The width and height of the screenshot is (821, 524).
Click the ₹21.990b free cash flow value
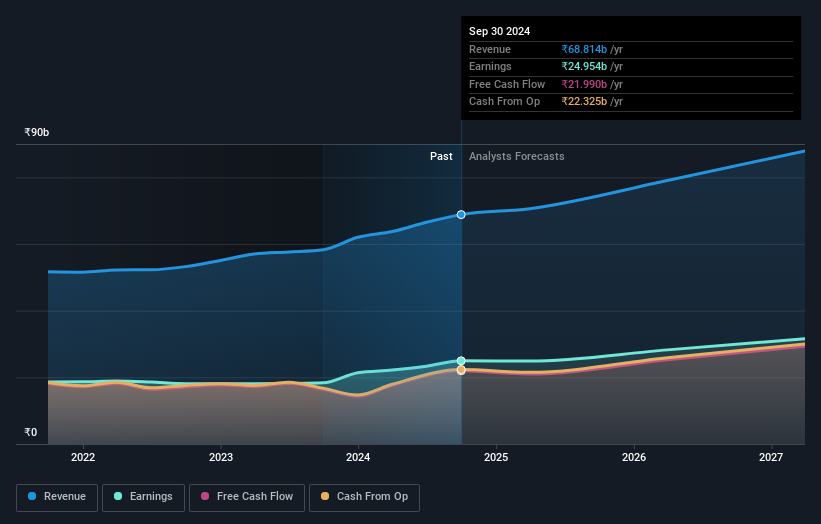point(584,84)
